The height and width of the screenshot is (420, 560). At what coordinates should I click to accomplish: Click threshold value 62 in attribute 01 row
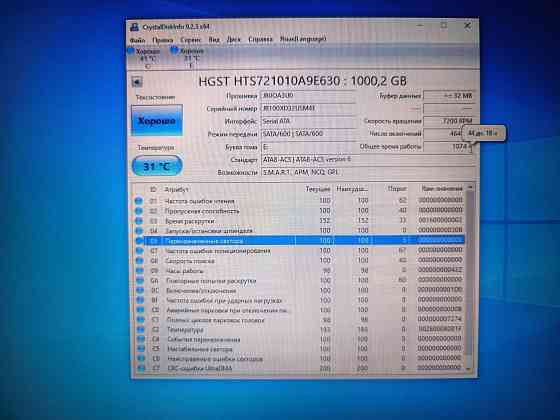pyautogui.click(x=402, y=200)
